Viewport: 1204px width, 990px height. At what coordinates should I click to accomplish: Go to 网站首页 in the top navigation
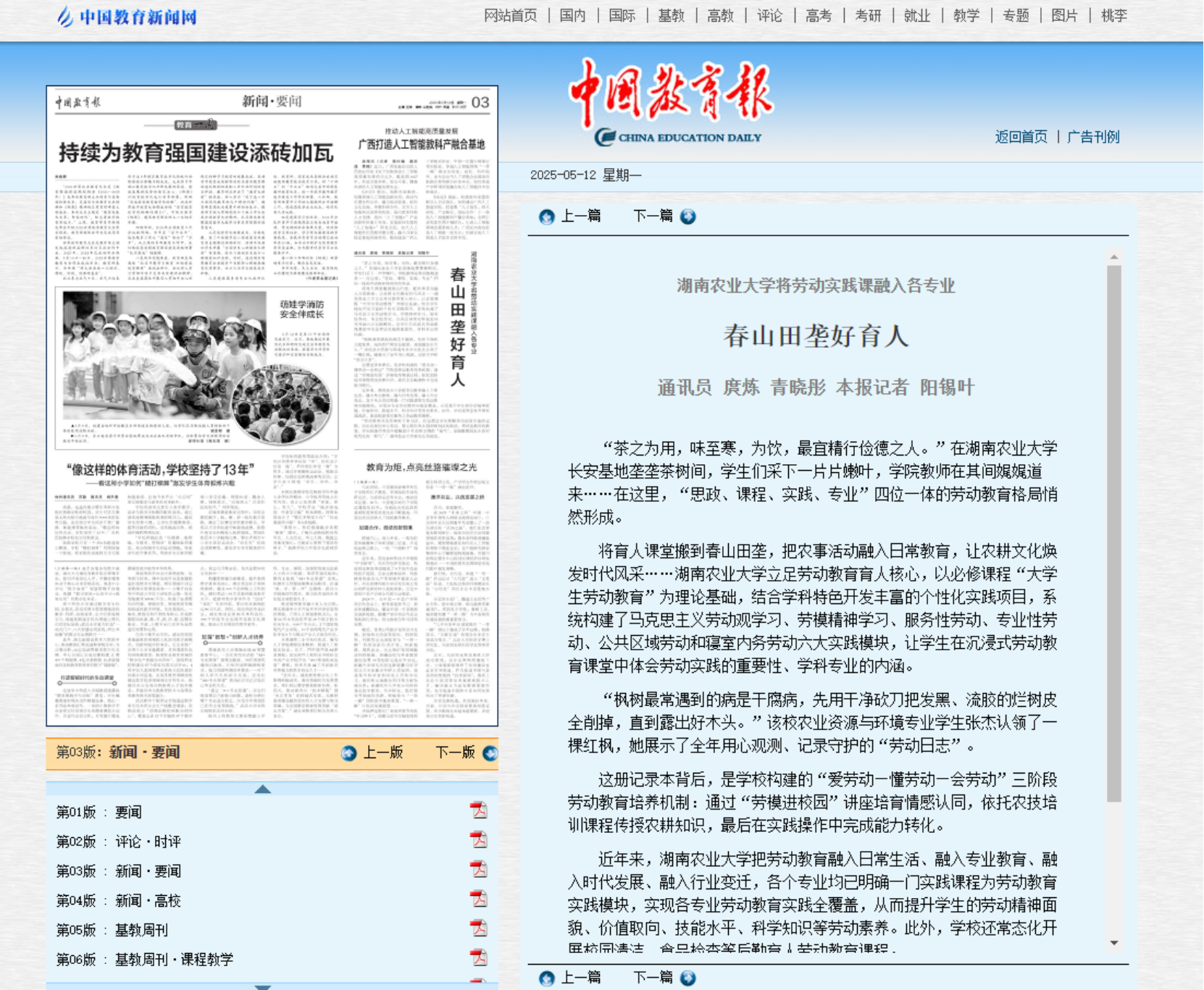pyautogui.click(x=511, y=16)
